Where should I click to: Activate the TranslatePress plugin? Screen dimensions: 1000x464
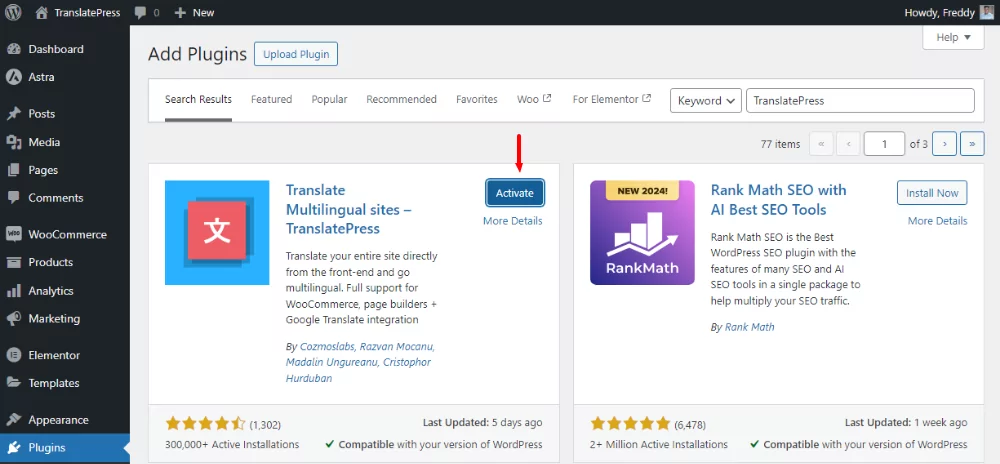(x=515, y=192)
